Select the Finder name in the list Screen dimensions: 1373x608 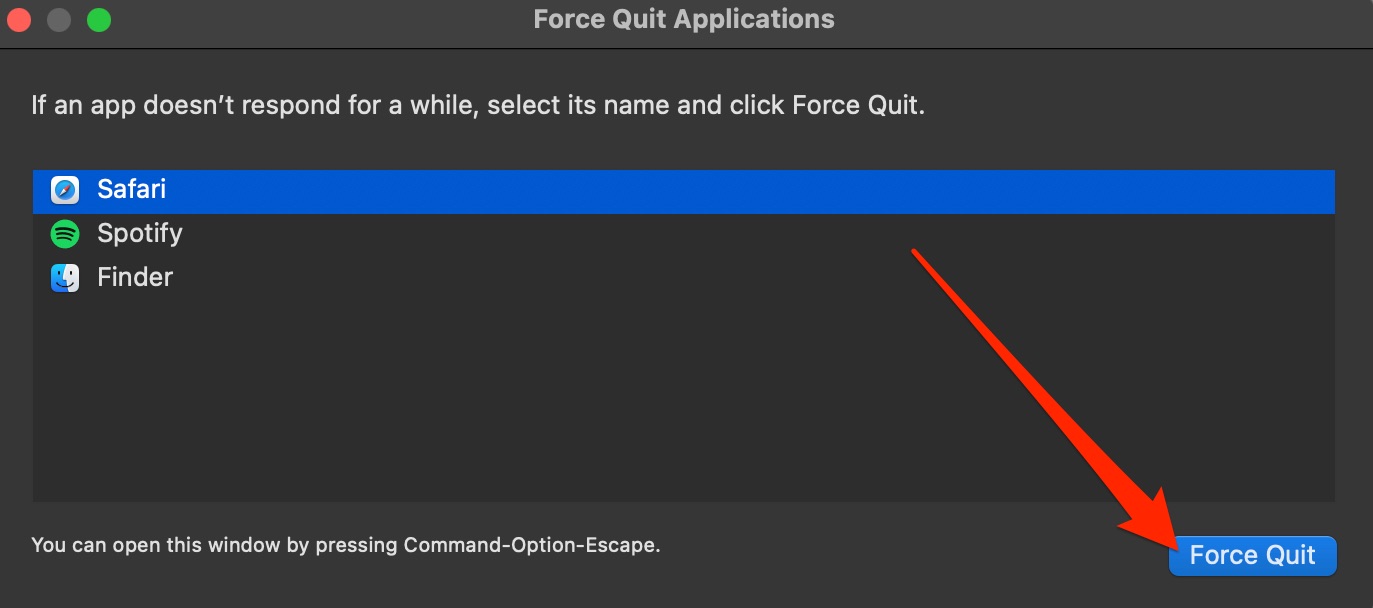coord(135,278)
